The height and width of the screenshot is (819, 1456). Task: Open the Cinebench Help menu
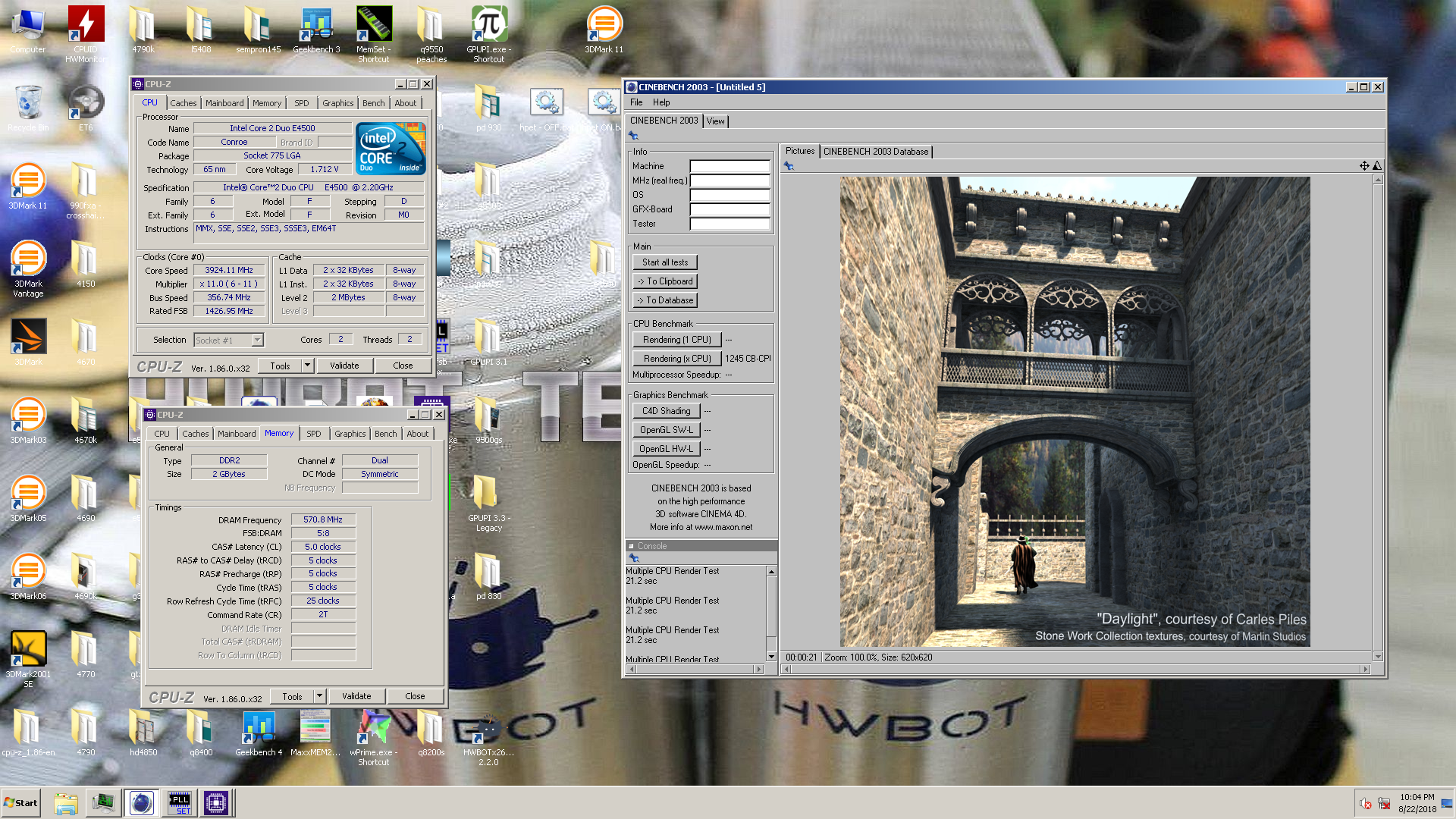[x=661, y=102]
